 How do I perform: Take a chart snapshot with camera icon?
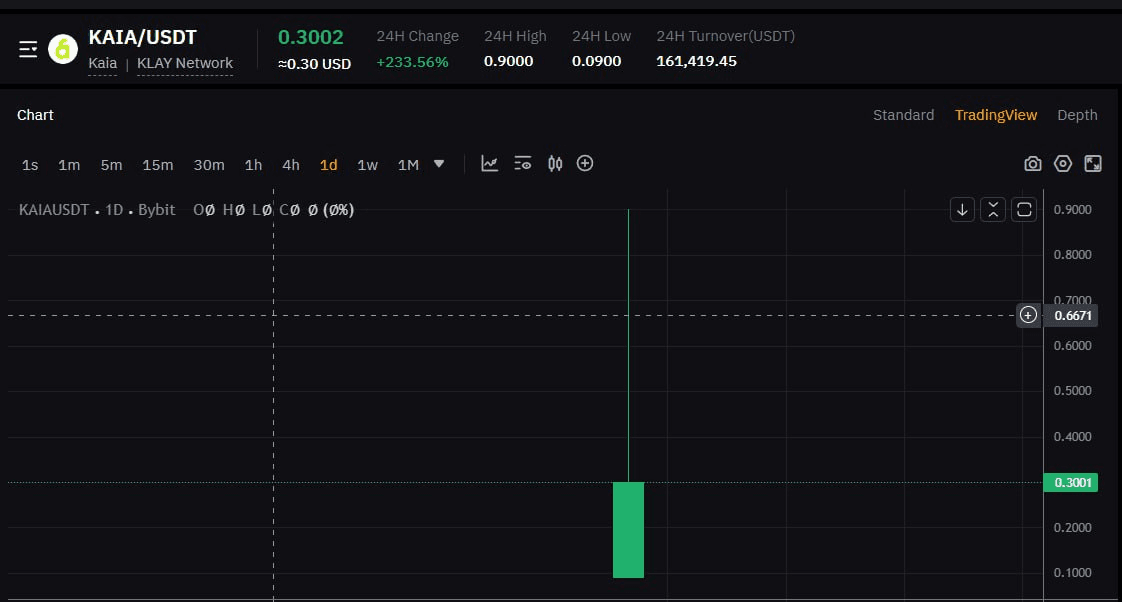coord(1033,164)
